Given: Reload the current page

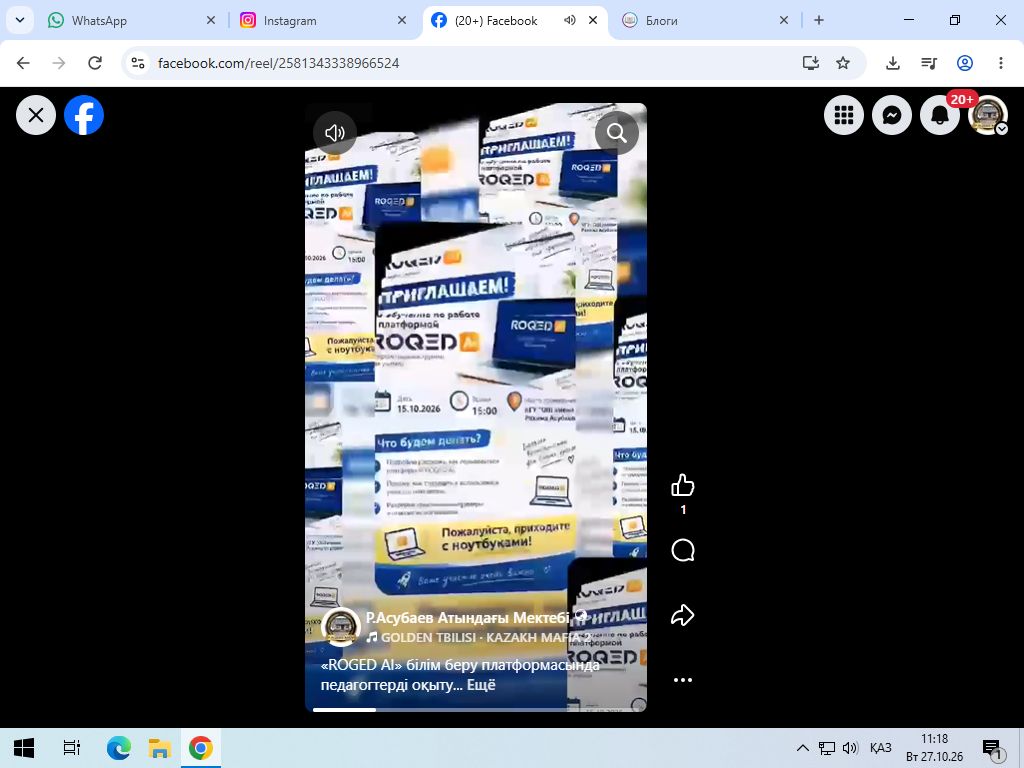Looking at the screenshot, I should tap(95, 63).
